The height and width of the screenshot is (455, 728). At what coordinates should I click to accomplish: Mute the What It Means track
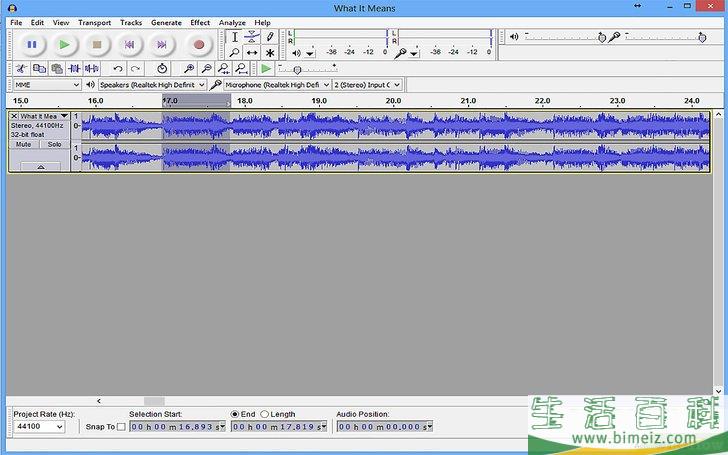click(x=23, y=144)
